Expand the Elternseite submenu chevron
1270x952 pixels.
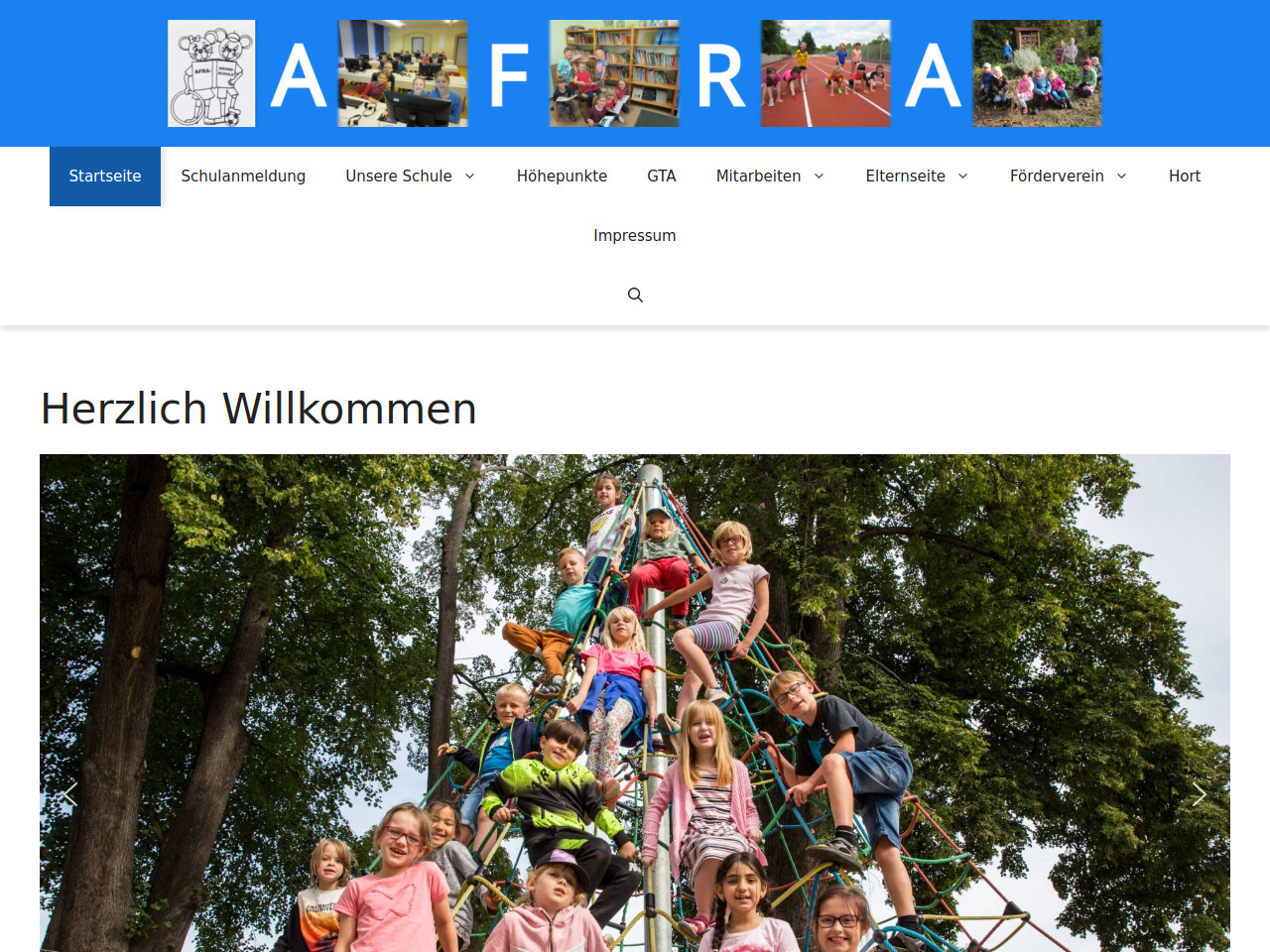(962, 177)
